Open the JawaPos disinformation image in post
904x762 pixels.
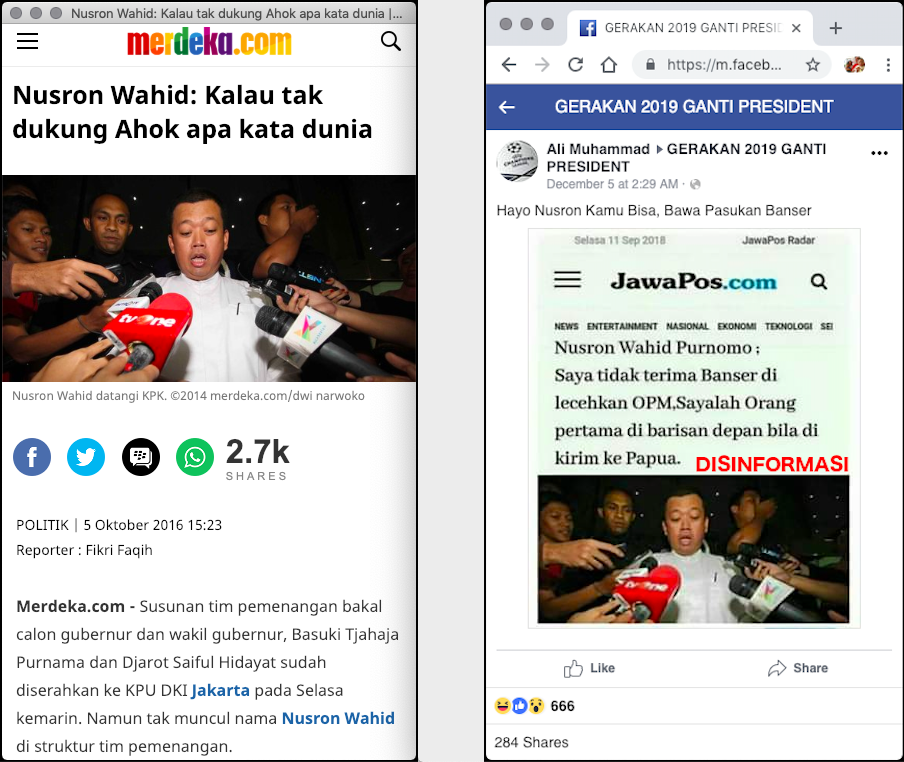[694, 428]
